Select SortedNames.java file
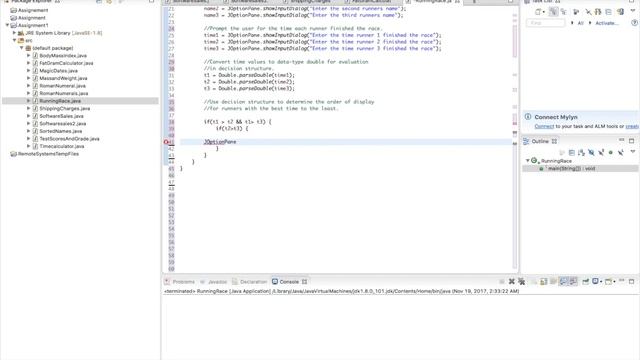Viewport: 640px width, 360px height. pyautogui.click(x=60, y=131)
